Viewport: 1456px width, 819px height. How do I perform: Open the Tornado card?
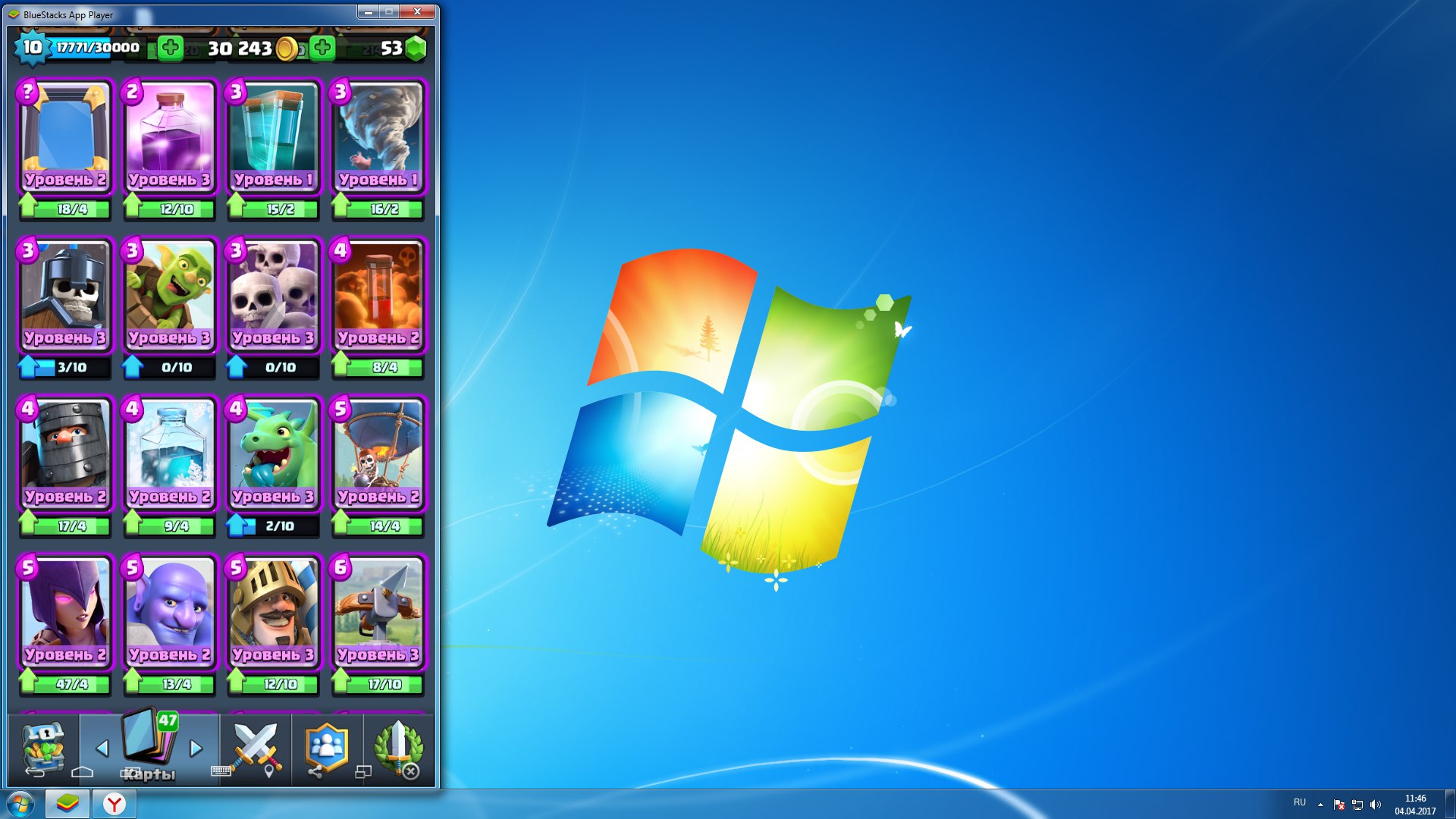pyautogui.click(x=378, y=136)
